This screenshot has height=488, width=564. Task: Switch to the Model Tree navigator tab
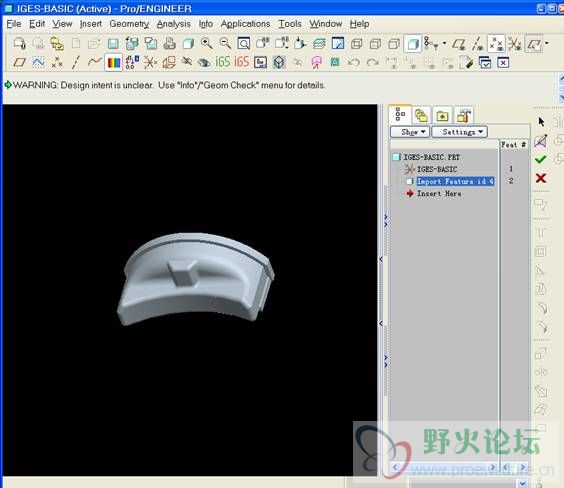click(400, 115)
